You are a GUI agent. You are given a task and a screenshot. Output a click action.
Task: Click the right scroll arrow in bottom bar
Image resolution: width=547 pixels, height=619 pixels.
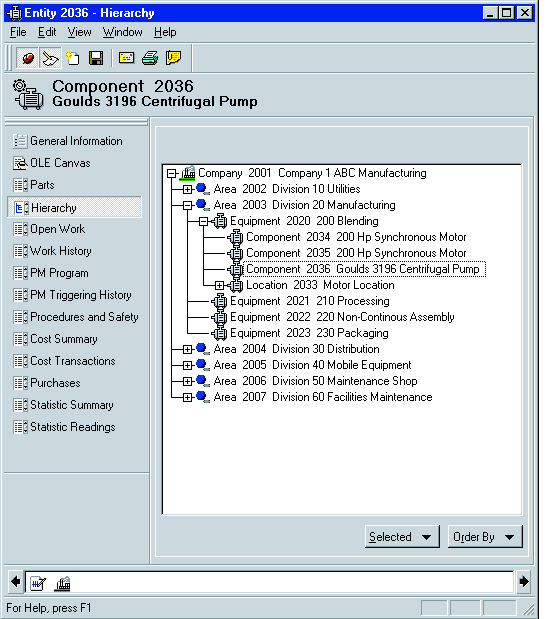524,581
